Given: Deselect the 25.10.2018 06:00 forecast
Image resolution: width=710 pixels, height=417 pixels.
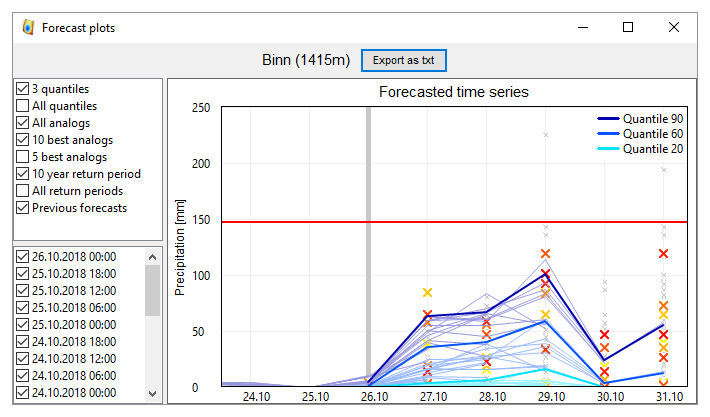Looking at the screenshot, I should [x=23, y=307].
